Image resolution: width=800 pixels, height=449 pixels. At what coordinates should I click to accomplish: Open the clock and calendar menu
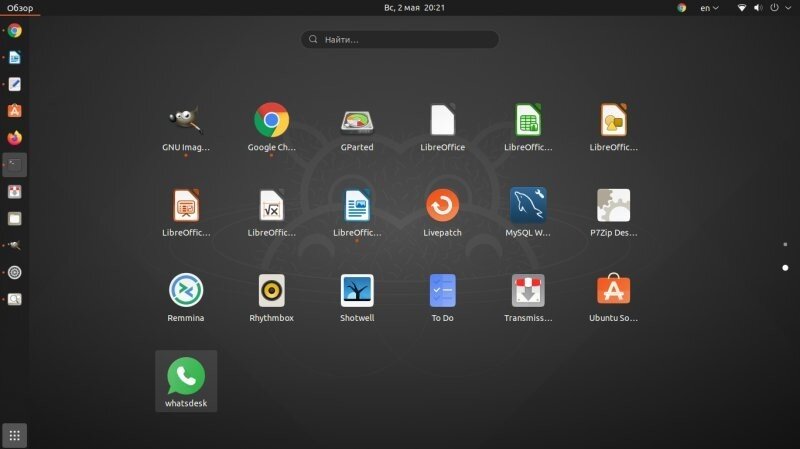pos(414,8)
